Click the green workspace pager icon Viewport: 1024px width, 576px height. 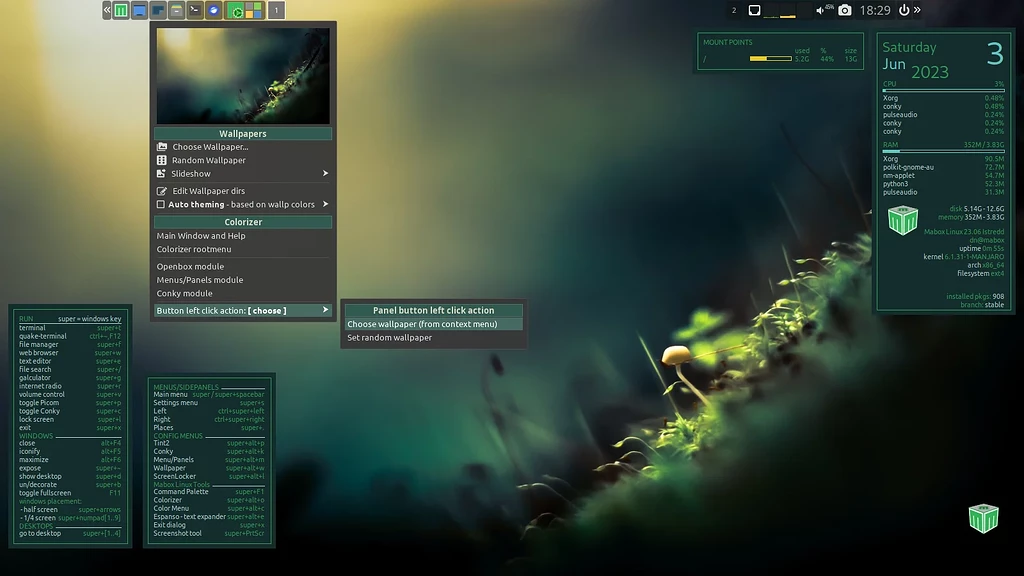pos(236,9)
